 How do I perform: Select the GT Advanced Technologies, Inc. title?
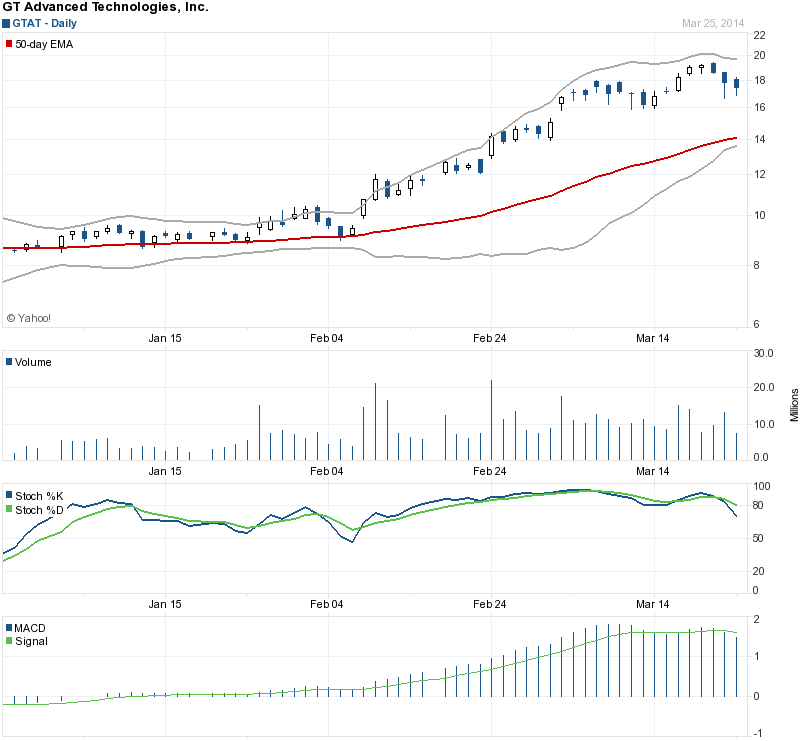105,7
